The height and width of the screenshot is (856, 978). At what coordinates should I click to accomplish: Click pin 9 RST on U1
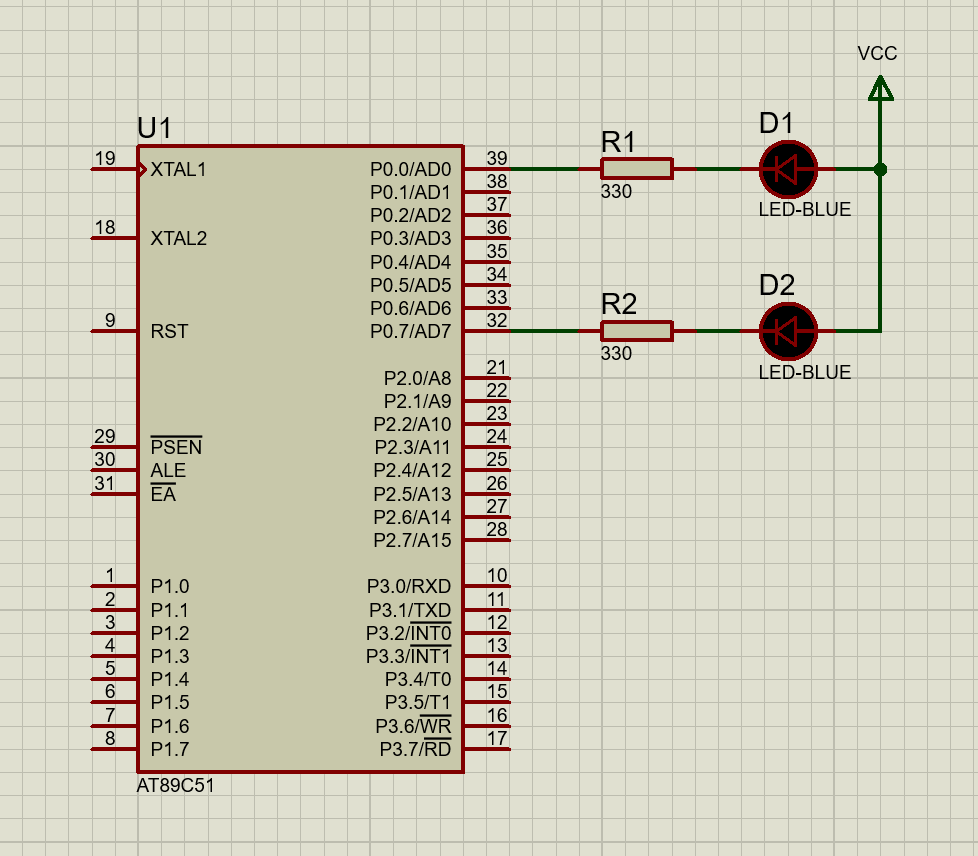pos(114,331)
